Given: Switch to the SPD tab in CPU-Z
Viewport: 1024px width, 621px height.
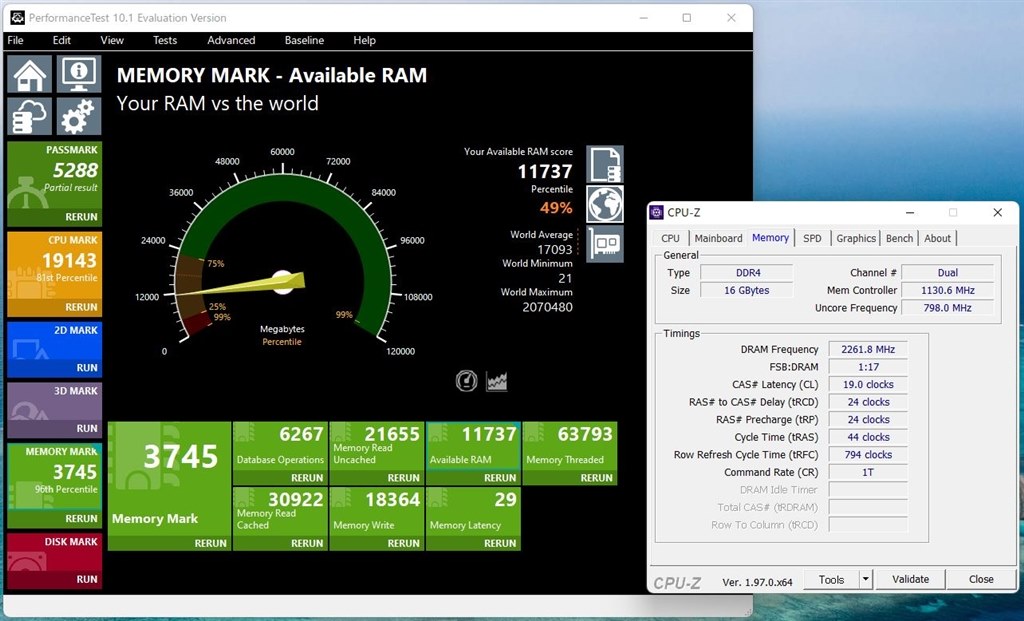Looking at the screenshot, I should 812,238.
